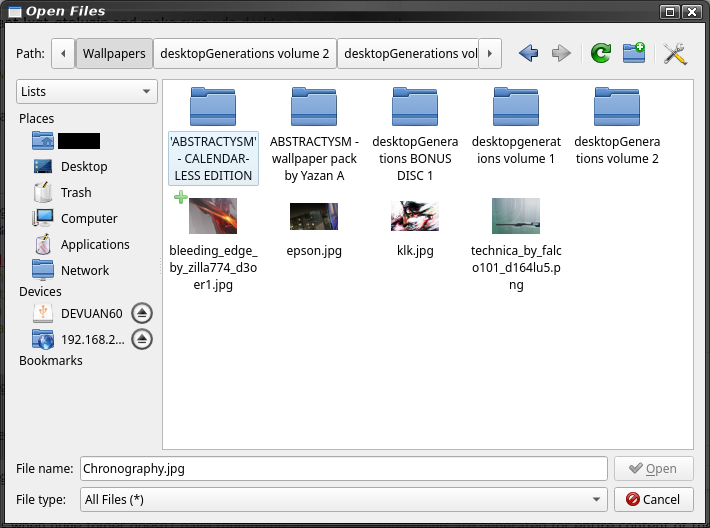This screenshot has height=528, width=710.
Task: Click the Open button
Action: coord(653,469)
